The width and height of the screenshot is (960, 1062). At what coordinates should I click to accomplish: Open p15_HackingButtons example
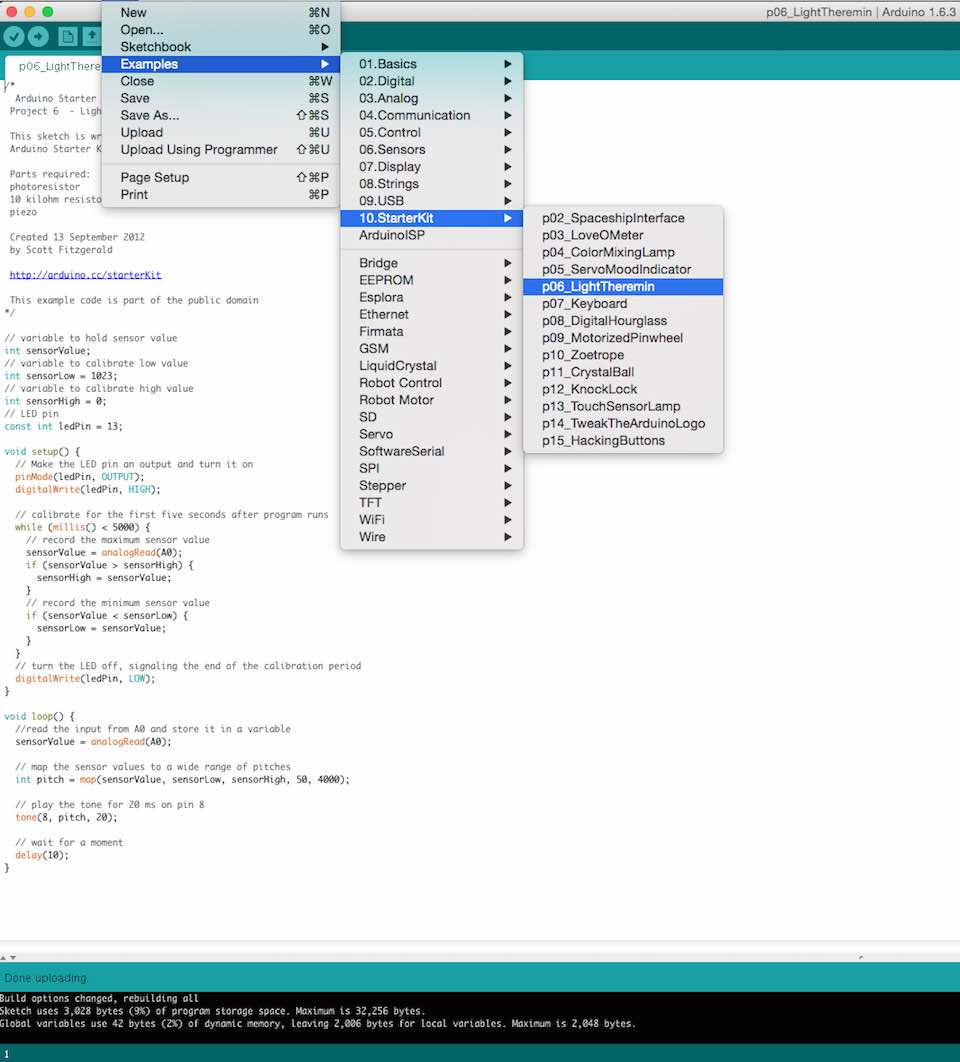pos(623,441)
